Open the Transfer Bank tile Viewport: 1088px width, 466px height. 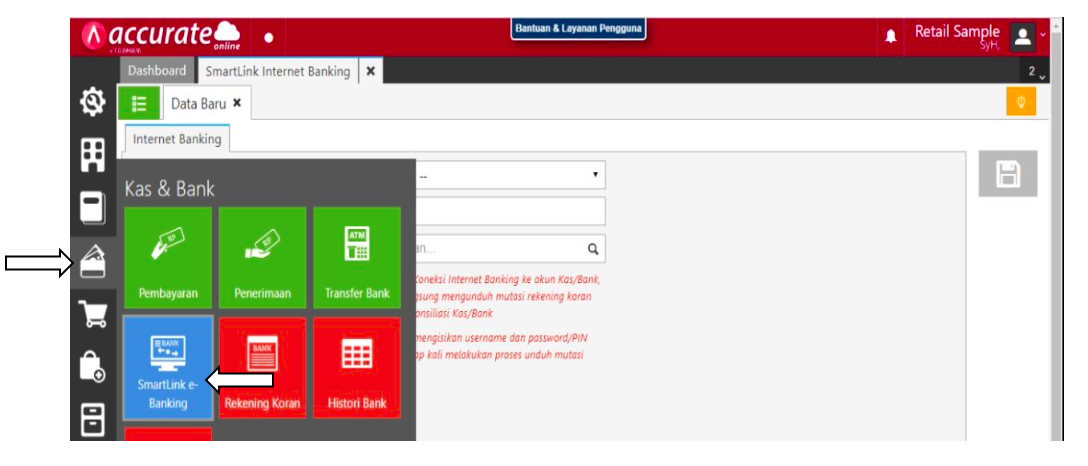357,257
